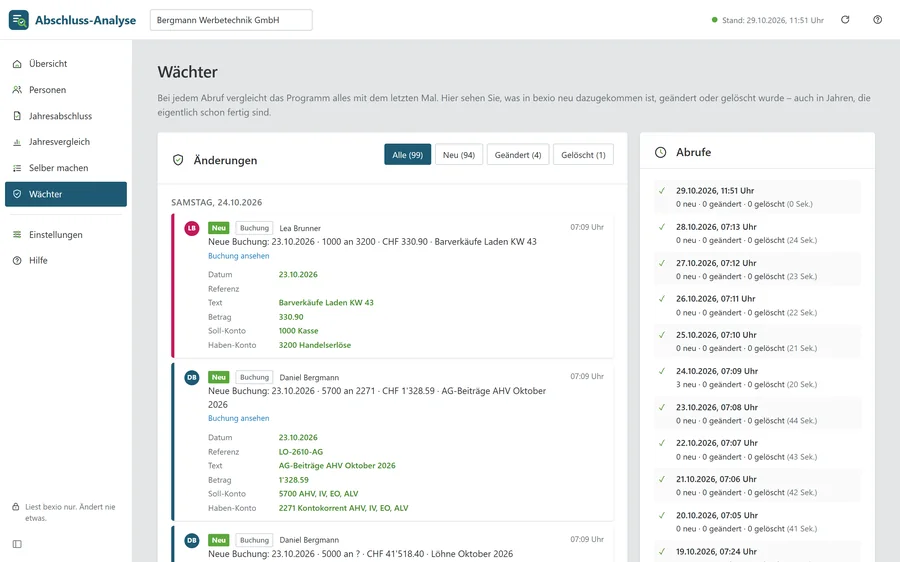Click the date heading 'SAMSTAG, 24.10.2026'
This screenshot has width=900, height=562.
[x=216, y=203]
